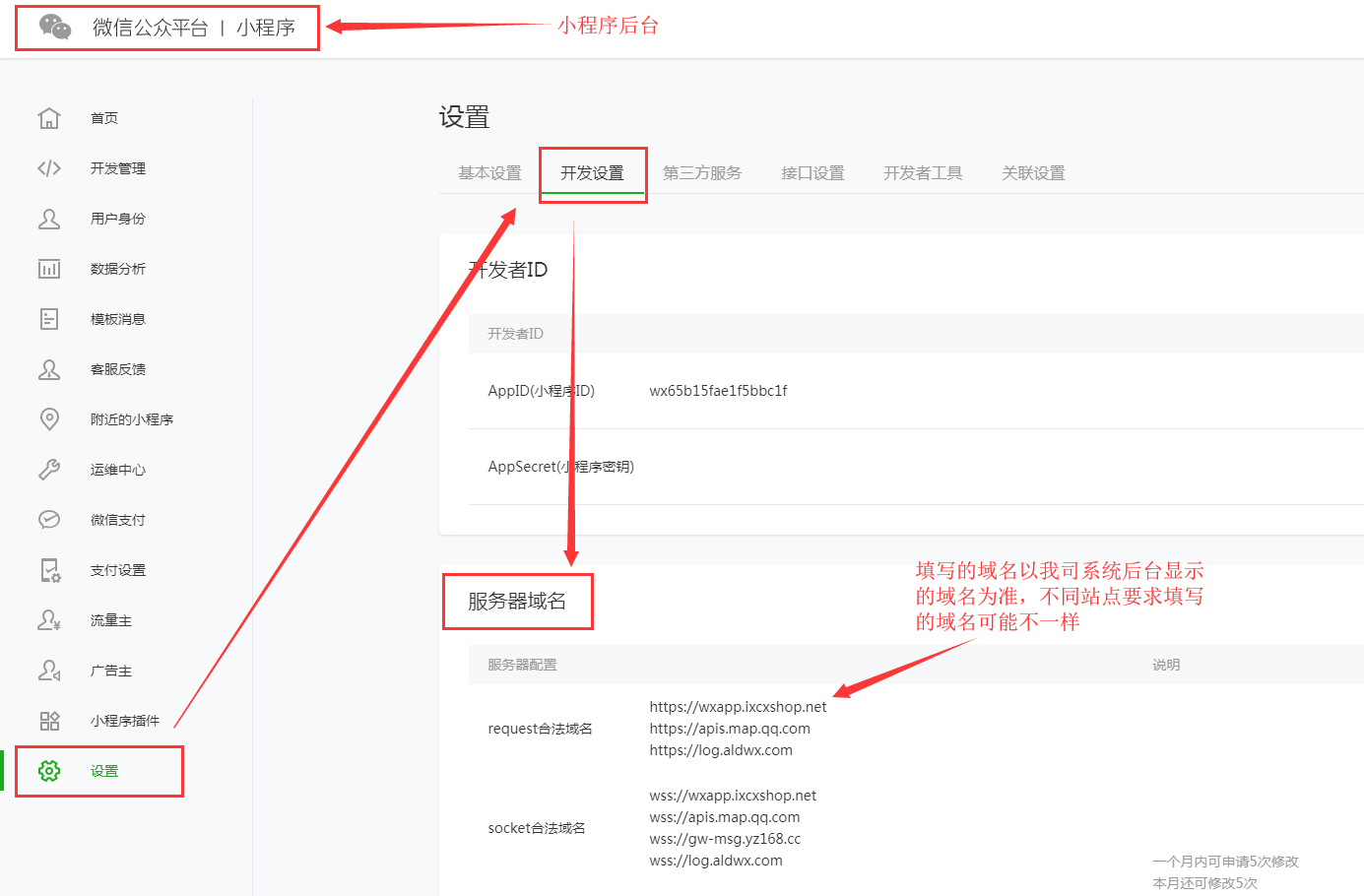The width and height of the screenshot is (1364, 896).
Task: Click the person-yen icon beside 流量主
Action: [x=49, y=620]
